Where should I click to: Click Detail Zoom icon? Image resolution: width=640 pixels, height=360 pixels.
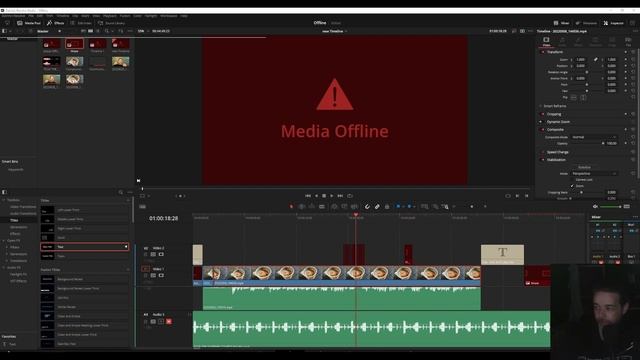(x=435, y=207)
